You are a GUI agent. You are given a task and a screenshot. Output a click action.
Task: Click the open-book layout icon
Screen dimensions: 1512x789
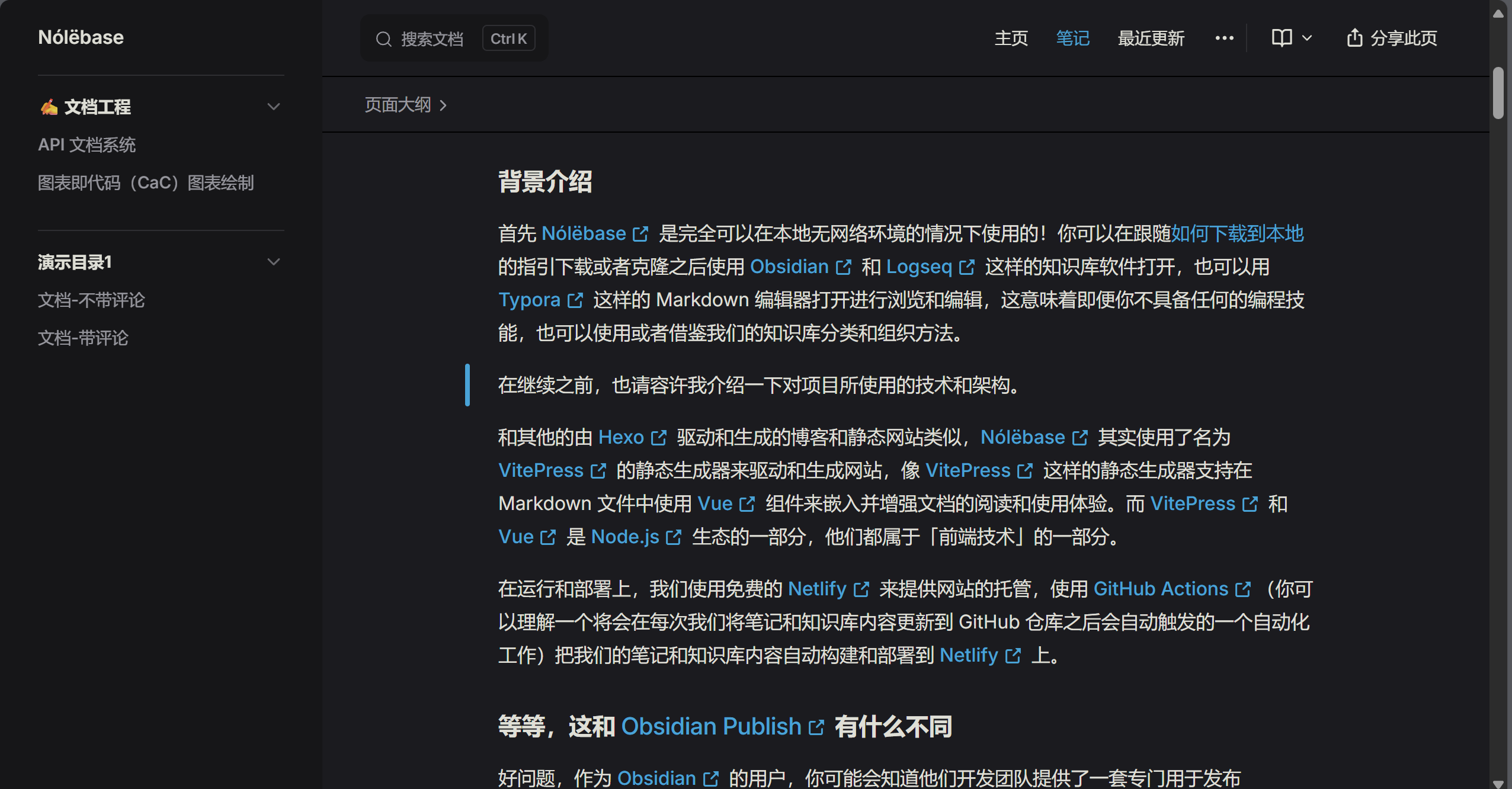point(1282,39)
